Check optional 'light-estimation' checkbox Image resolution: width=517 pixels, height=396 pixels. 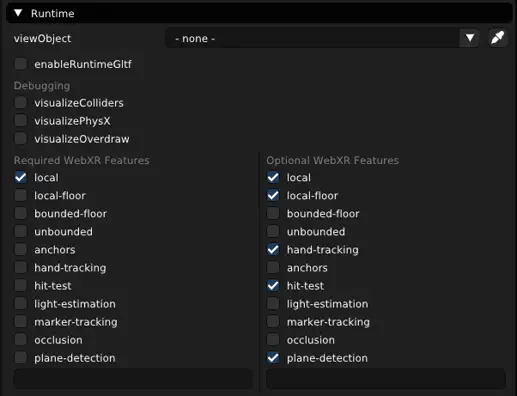(273, 304)
